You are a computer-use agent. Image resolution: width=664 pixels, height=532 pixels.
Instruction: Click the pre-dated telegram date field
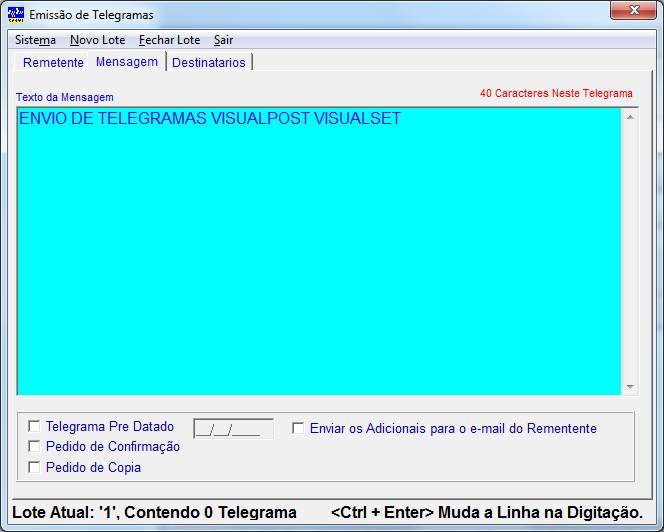(234, 429)
